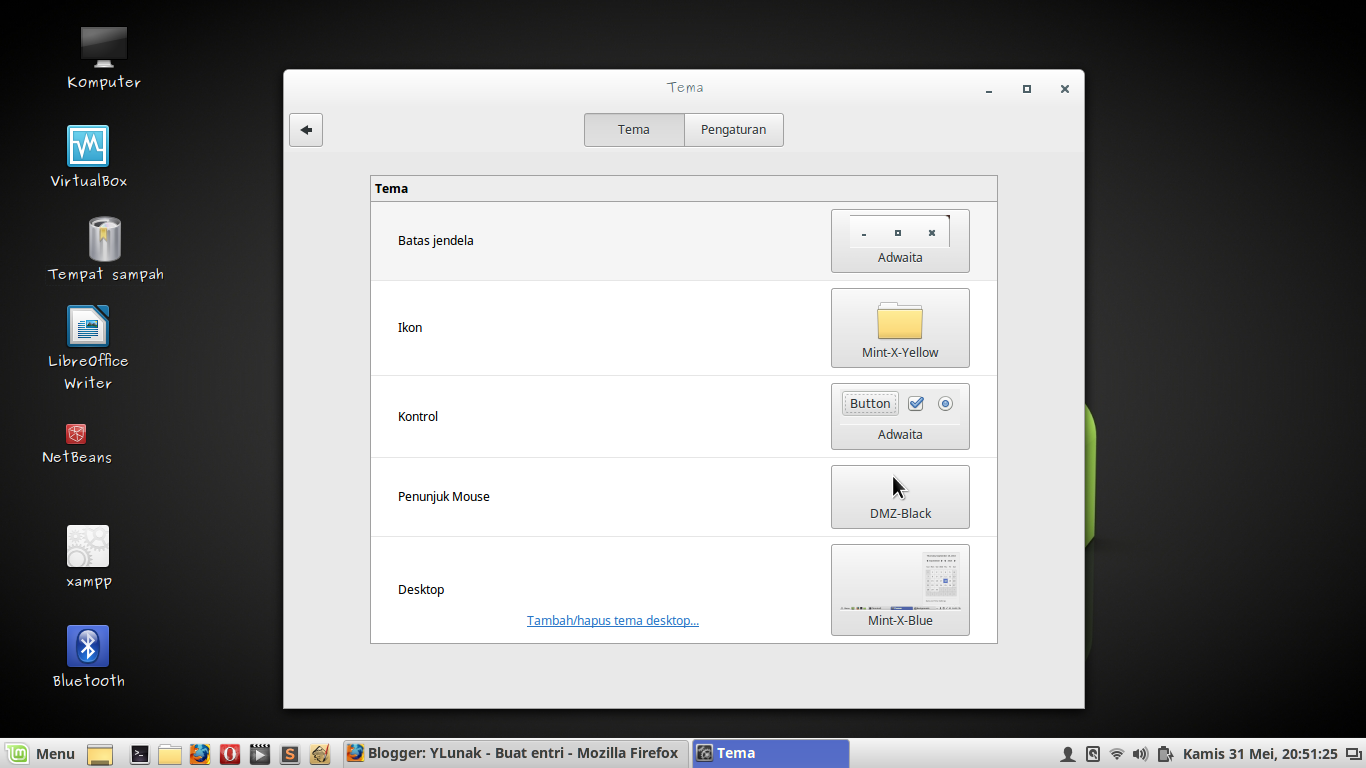Launch Opera from the taskbar
This screenshot has height=768, width=1366.
click(x=229, y=753)
